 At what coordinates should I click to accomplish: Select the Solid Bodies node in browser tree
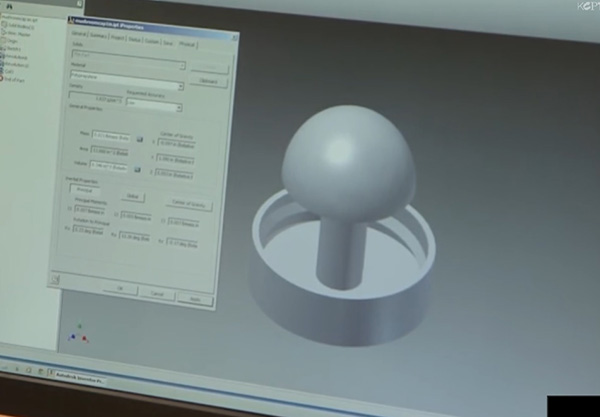pyautogui.click(x=21, y=26)
